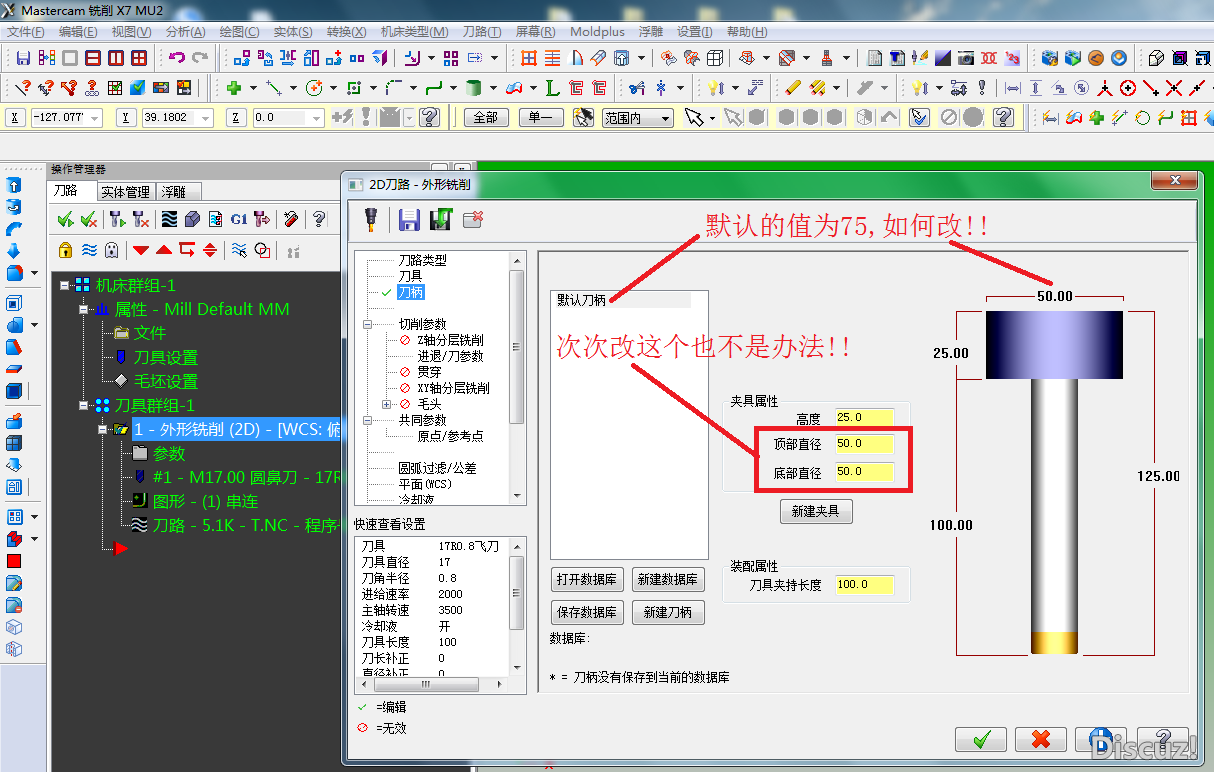This screenshot has width=1214, height=772.
Task: Click horizontal scrollbar of quick view settings
Action: point(433,684)
